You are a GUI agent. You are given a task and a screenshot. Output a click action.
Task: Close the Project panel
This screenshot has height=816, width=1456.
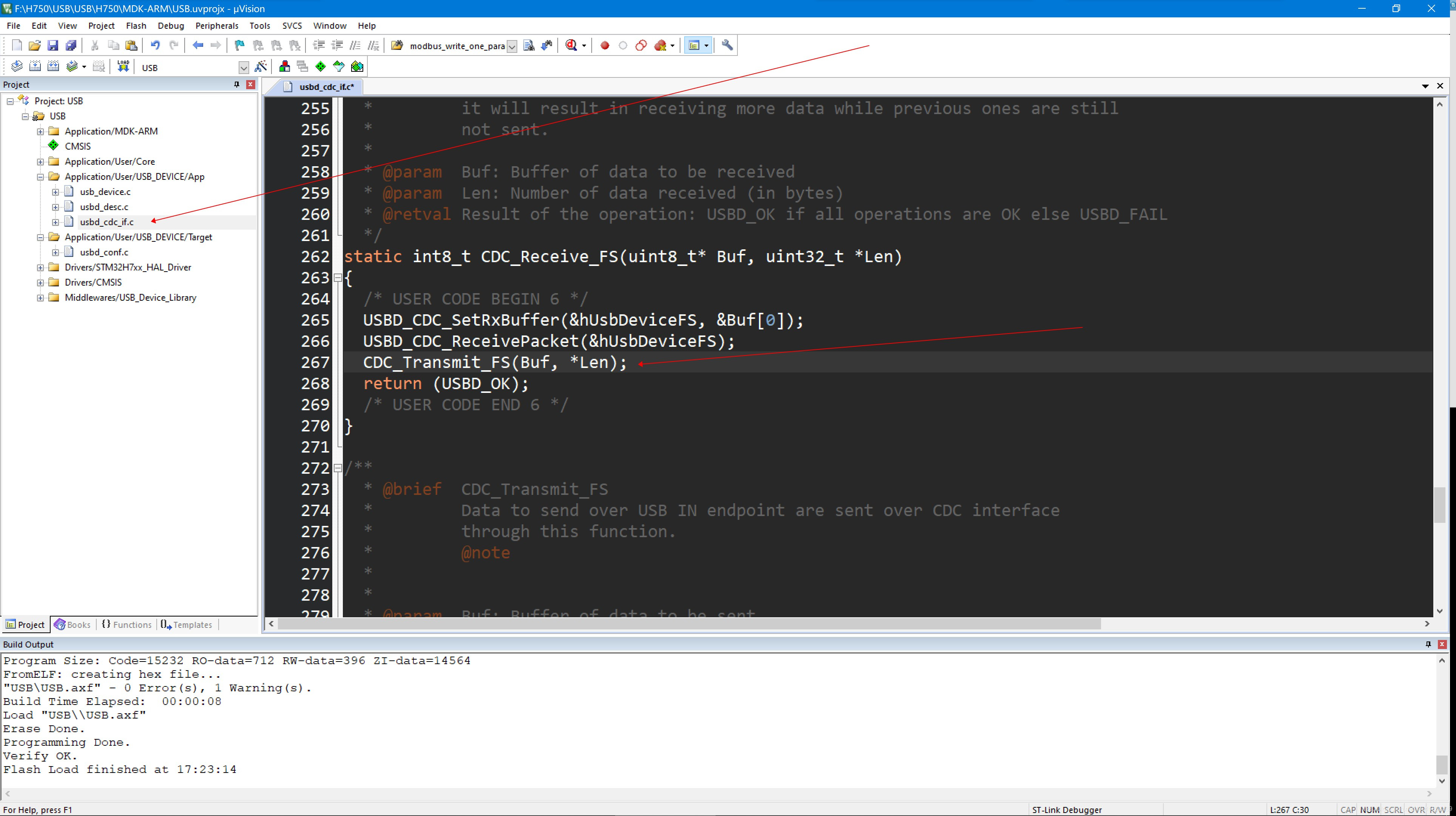(250, 84)
